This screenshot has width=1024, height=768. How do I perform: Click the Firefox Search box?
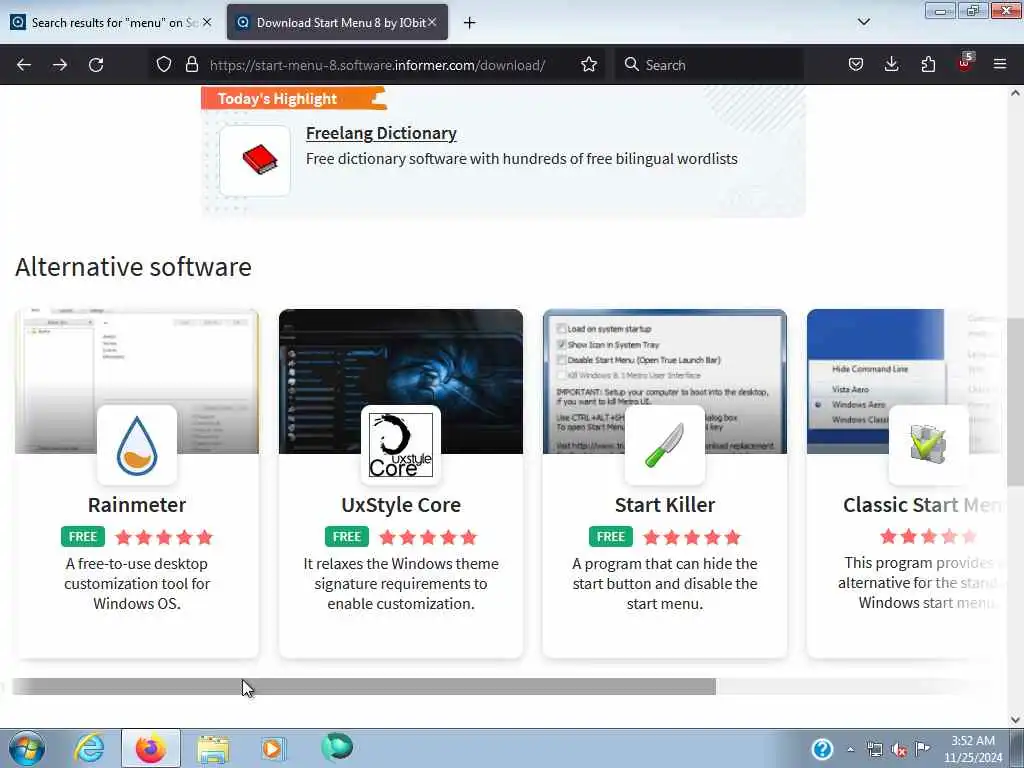[709, 65]
